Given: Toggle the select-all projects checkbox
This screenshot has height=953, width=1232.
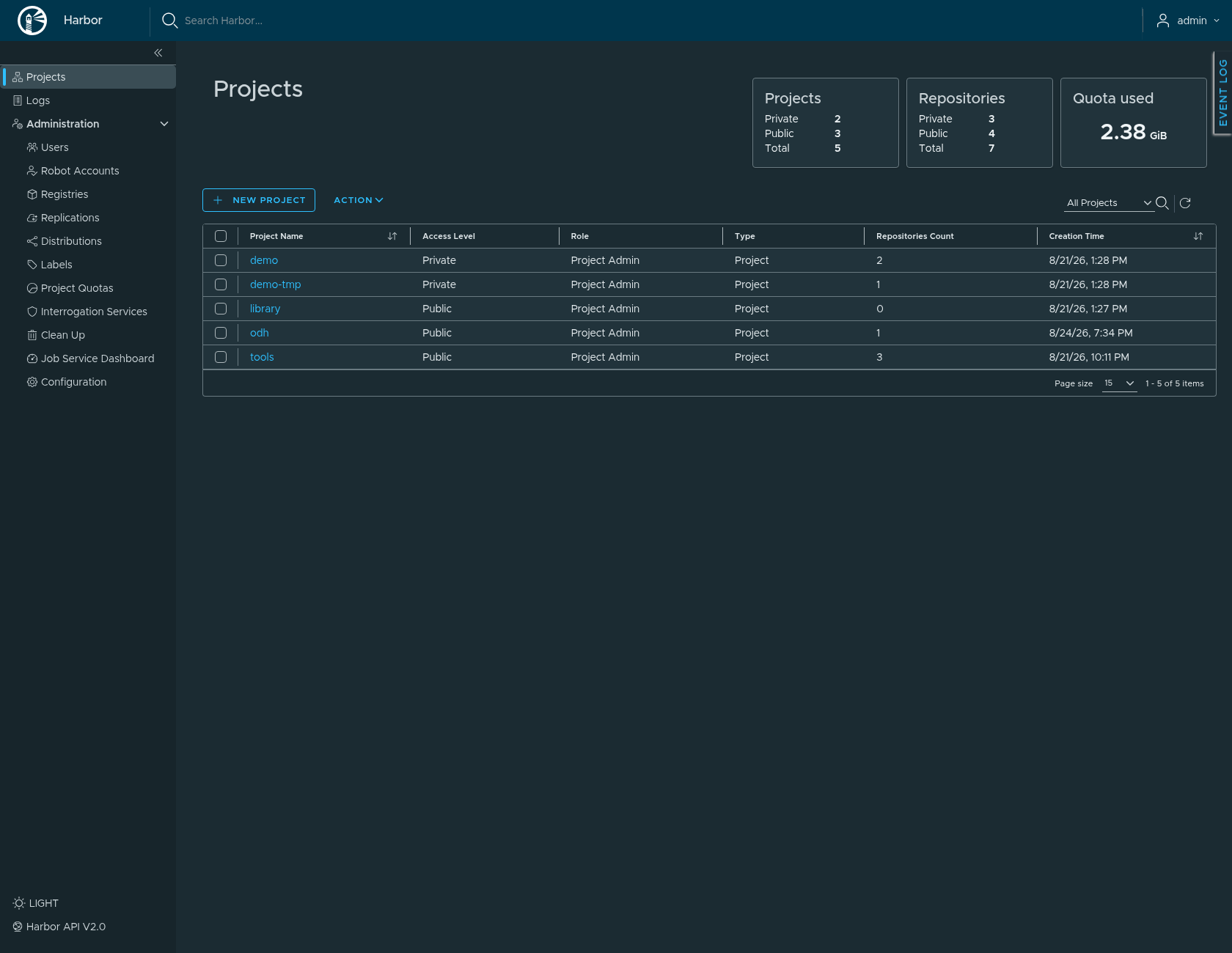Looking at the screenshot, I should [x=221, y=236].
